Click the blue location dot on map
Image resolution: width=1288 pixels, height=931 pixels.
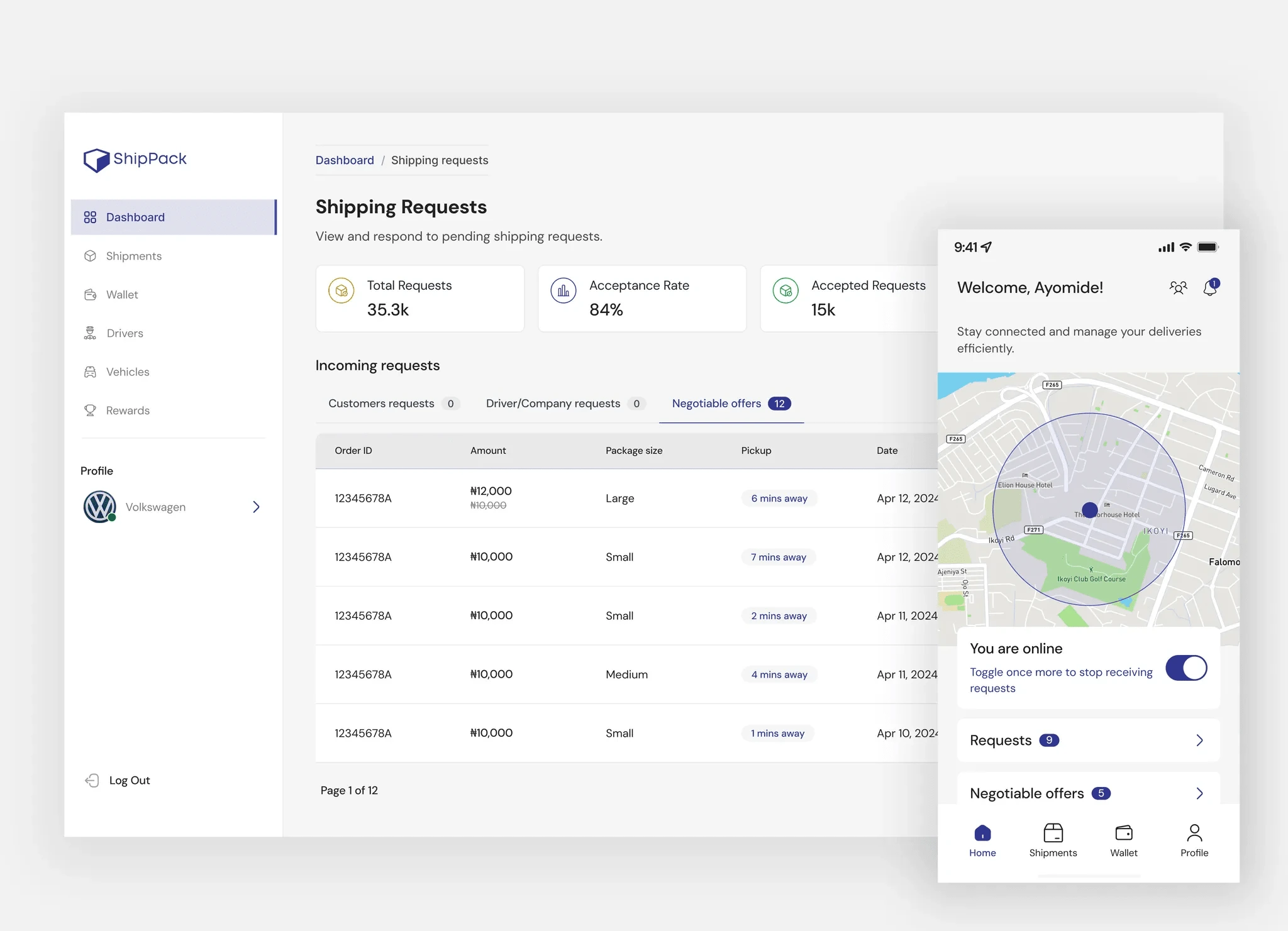1089,510
